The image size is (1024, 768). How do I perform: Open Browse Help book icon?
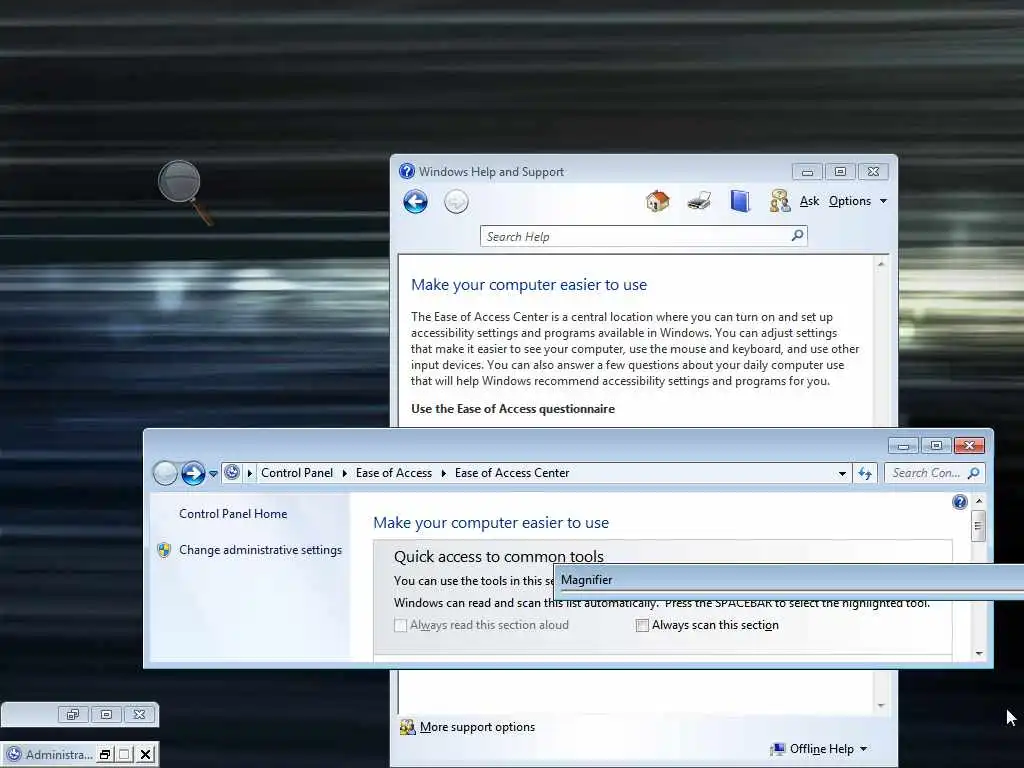[x=740, y=201]
